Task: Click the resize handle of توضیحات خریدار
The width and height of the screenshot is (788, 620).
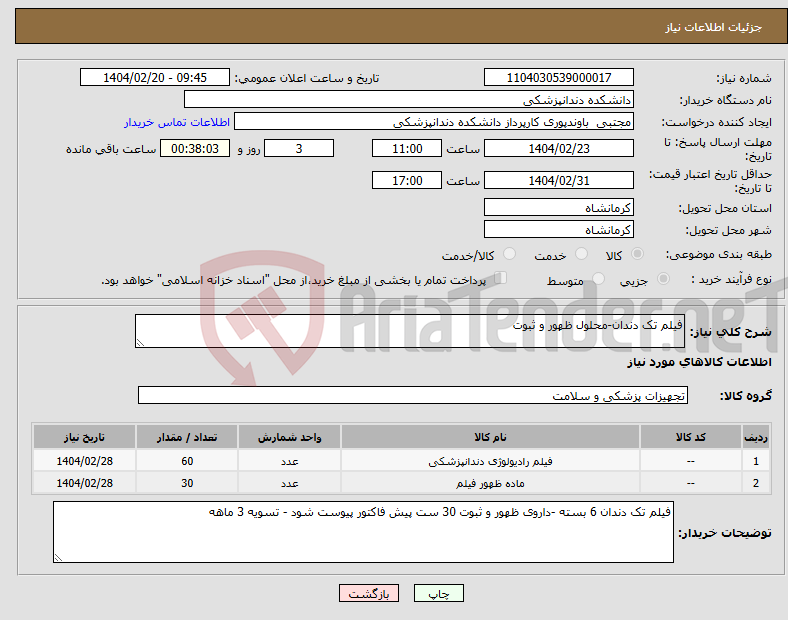Action: coord(58,558)
